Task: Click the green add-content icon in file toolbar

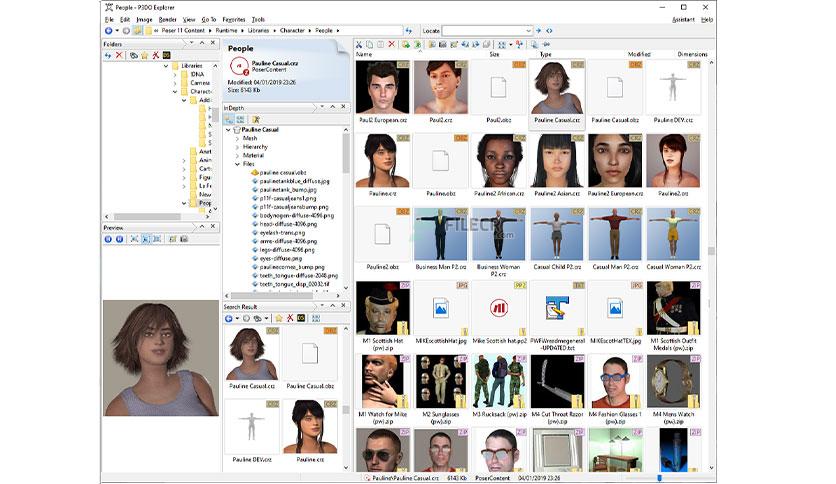Action: pyautogui.click(x=406, y=45)
